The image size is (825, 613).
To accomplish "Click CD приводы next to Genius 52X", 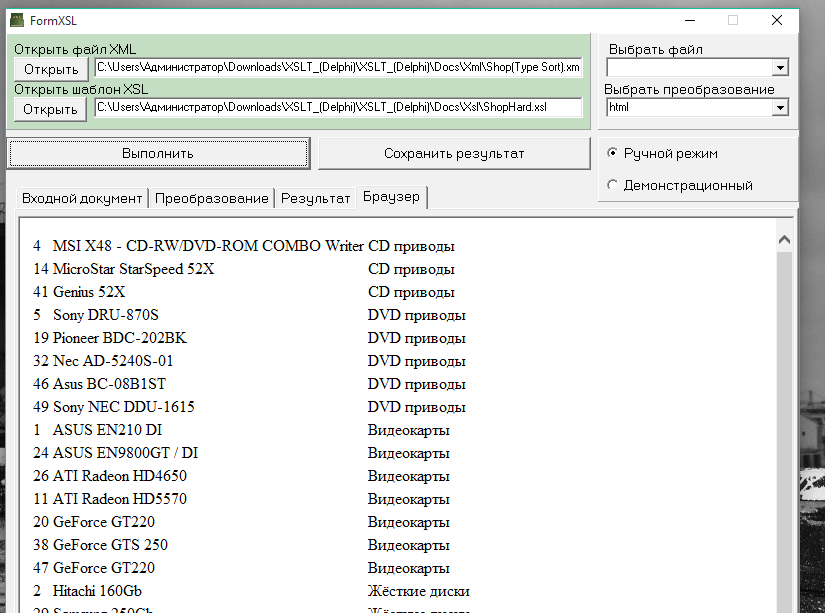I will click(411, 293).
